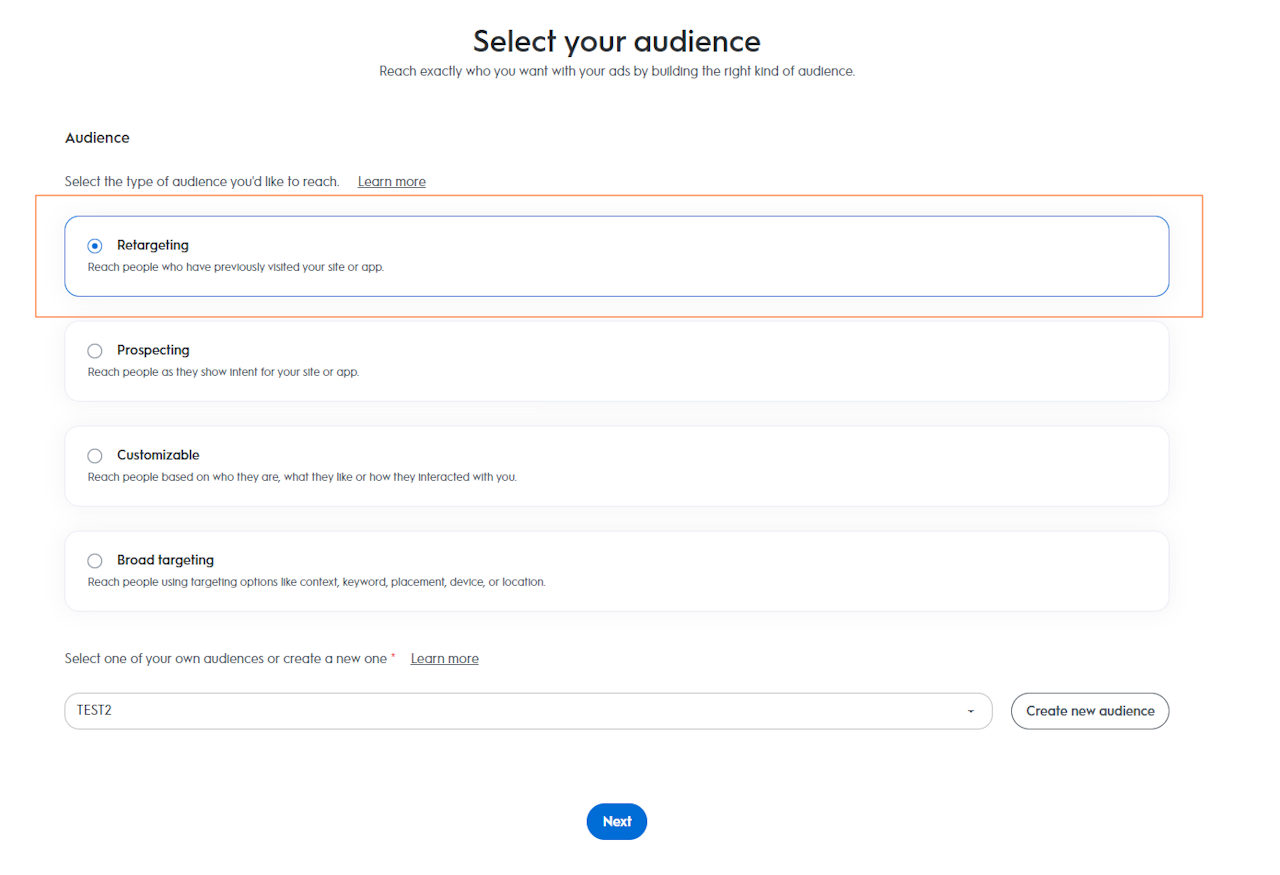Open Learn more beside audience type prompt
The width and height of the screenshot is (1280, 875).
[392, 182]
